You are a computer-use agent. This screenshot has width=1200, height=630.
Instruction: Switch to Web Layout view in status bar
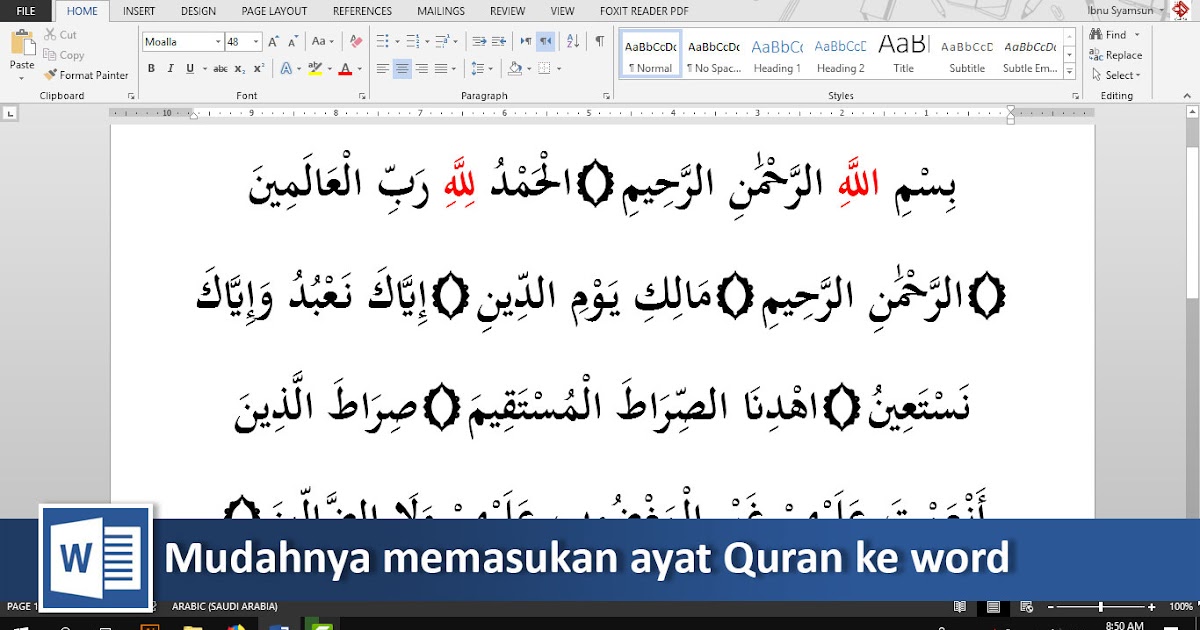tap(1027, 607)
